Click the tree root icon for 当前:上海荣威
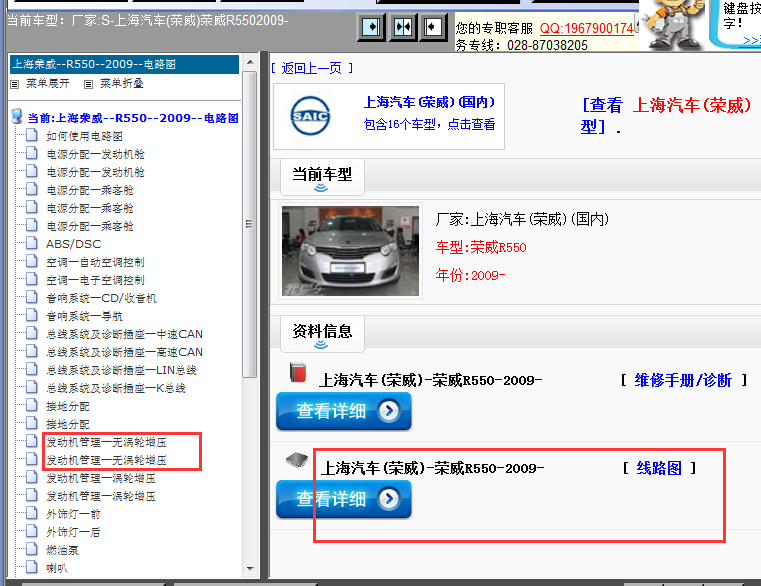Viewport: 761px width, 586px height. tap(17, 117)
